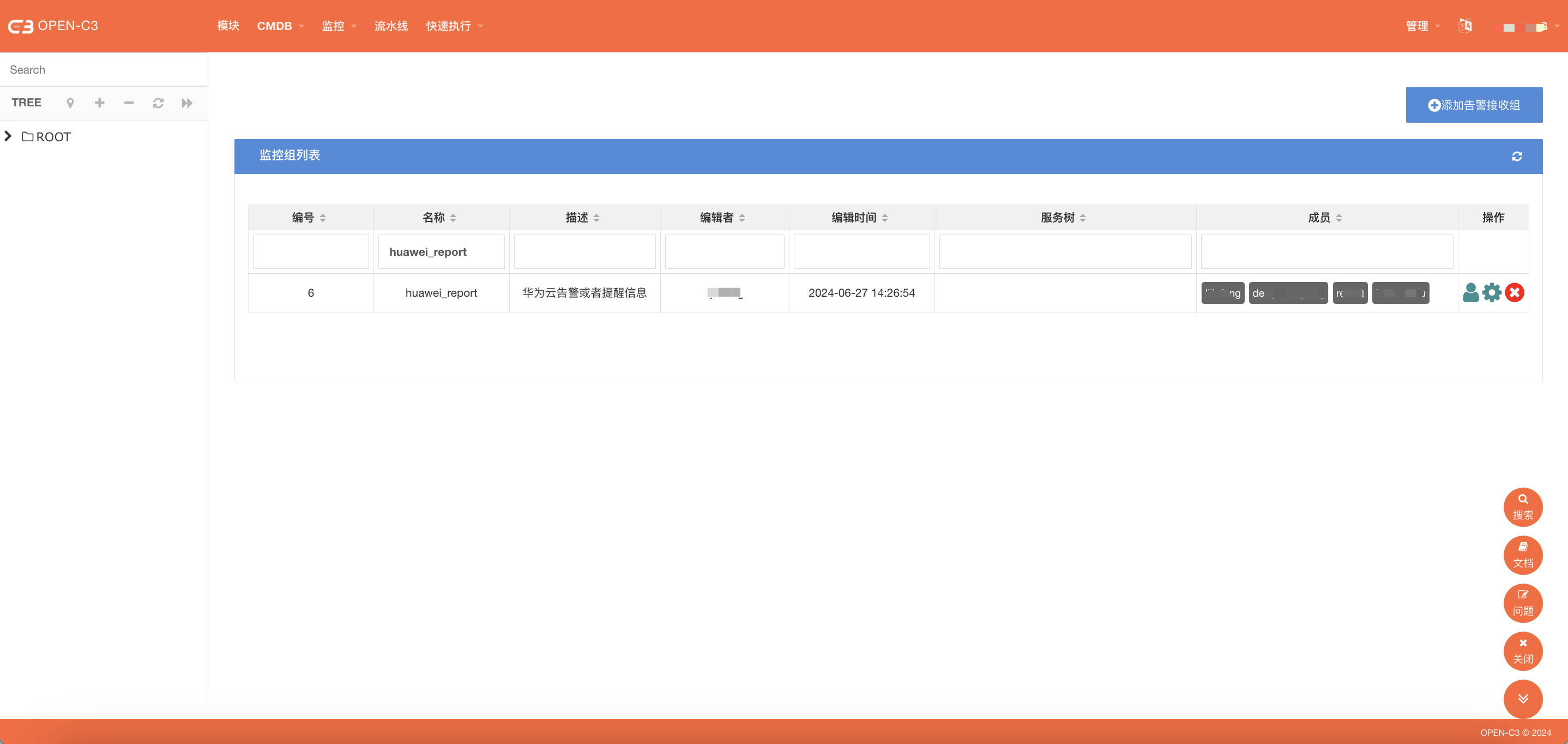This screenshot has height=744, width=1568.
Task: Switch language via translate icon
Action: pyautogui.click(x=1464, y=26)
